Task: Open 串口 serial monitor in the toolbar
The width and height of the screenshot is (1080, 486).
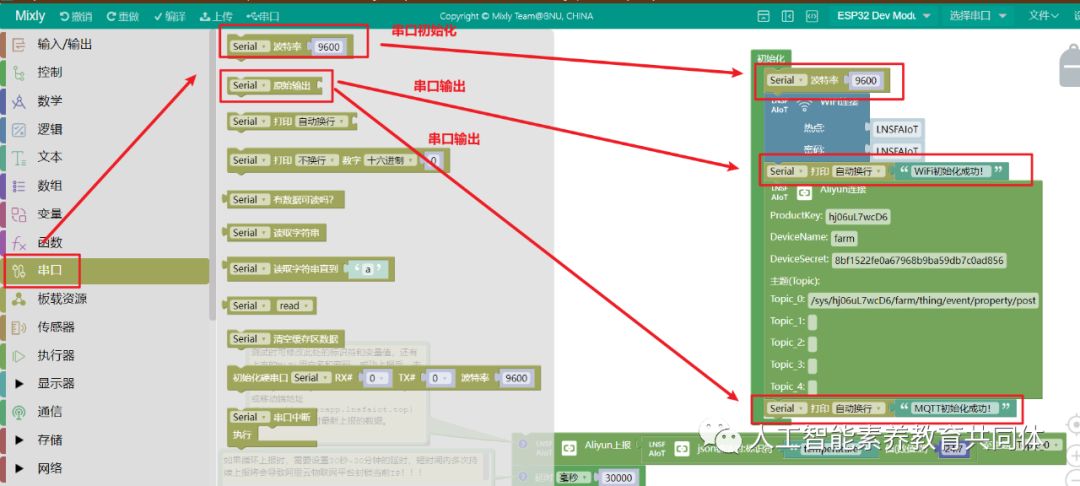Action: click(263, 16)
